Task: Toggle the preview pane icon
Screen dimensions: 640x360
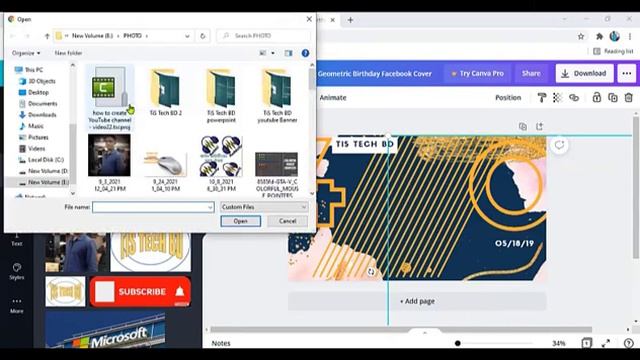Action: click(x=289, y=53)
